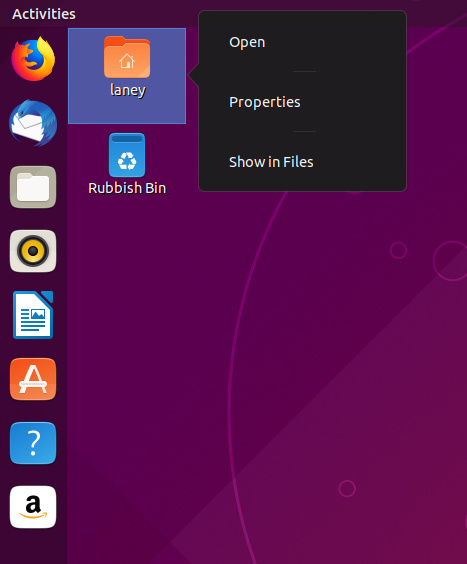Click the 'laney' folder label
The height and width of the screenshot is (564, 467).
click(128, 90)
